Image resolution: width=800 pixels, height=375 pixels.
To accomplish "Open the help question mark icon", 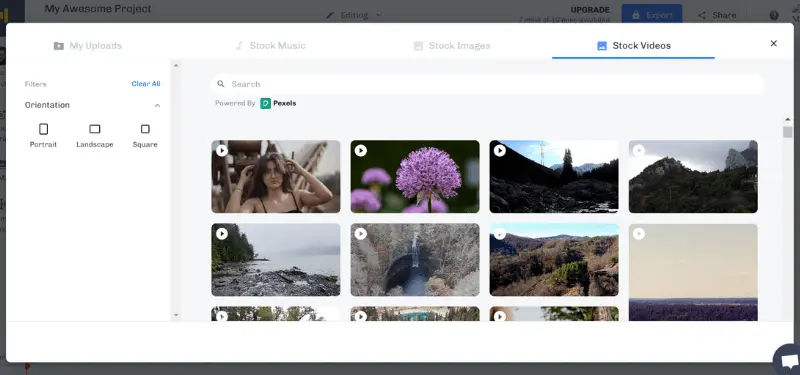I will (x=774, y=15).
